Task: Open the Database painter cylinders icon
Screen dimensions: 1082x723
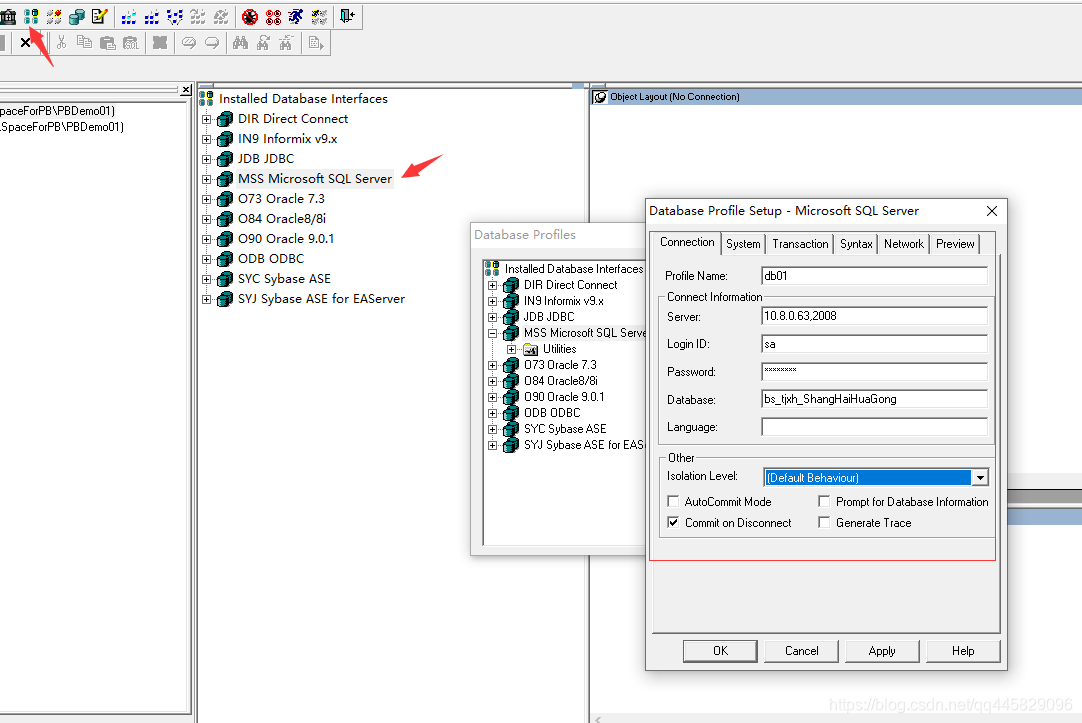Action: [77, 17]
